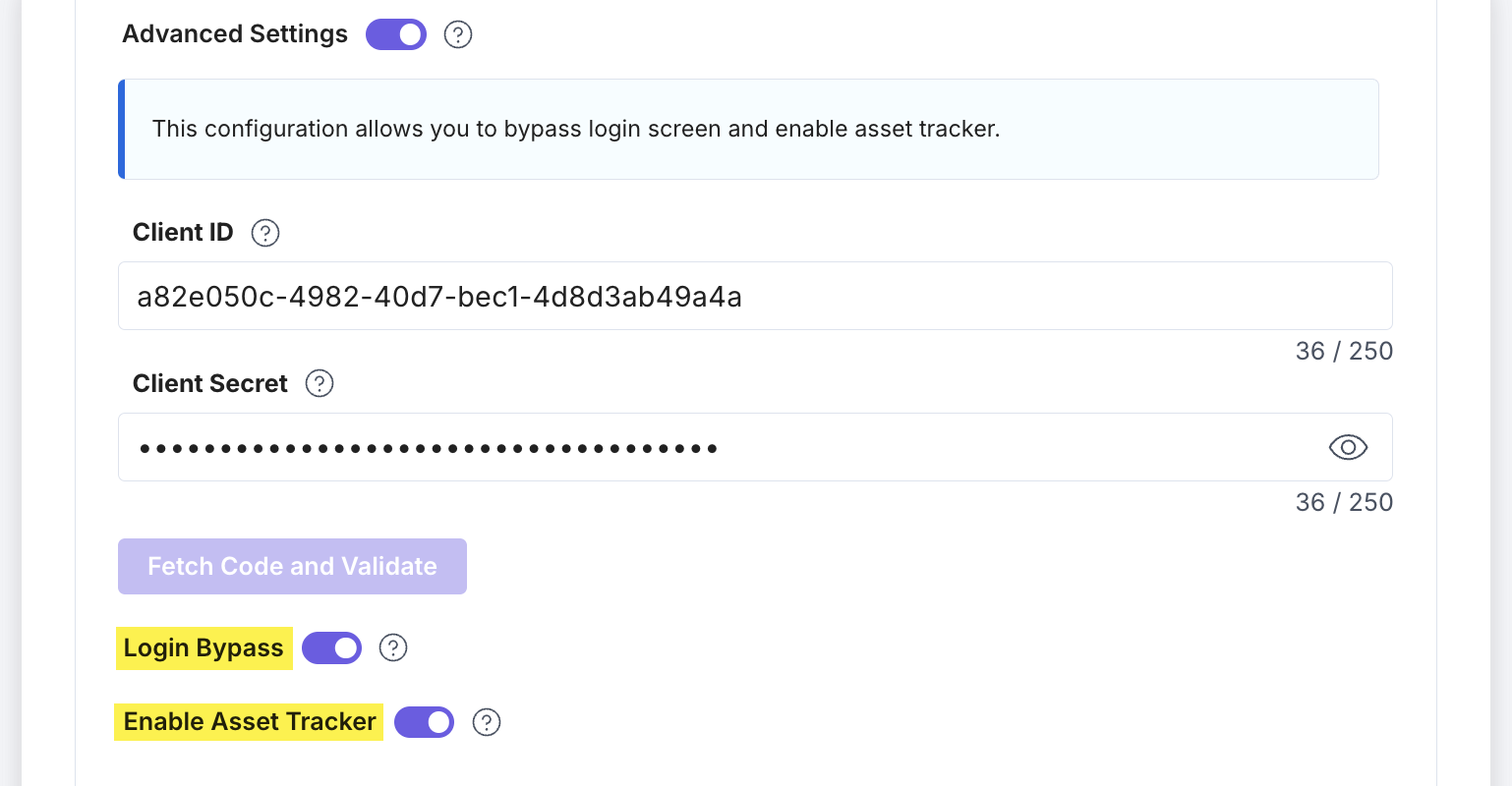The width and height of the screenshot is (1512, 786).
Task: Click the 36 / 250 counter below Client Secret
Action: (x=1344, y=502)
